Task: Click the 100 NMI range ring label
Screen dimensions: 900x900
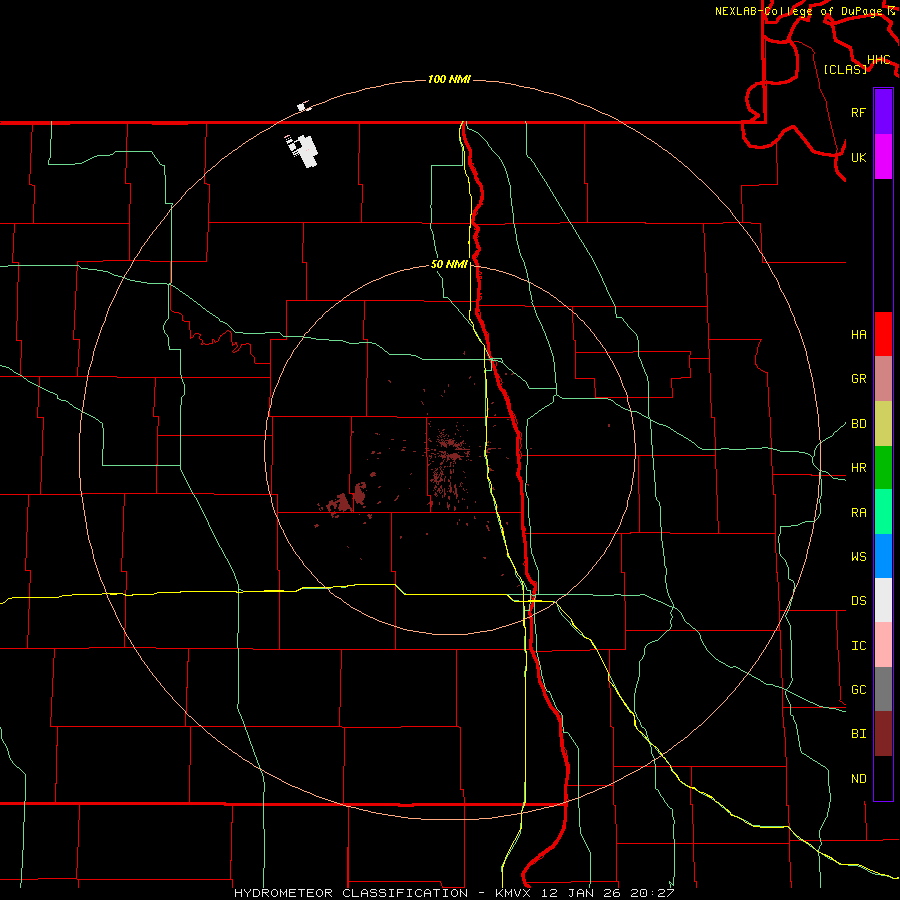Action: click(x=449, y=79)
